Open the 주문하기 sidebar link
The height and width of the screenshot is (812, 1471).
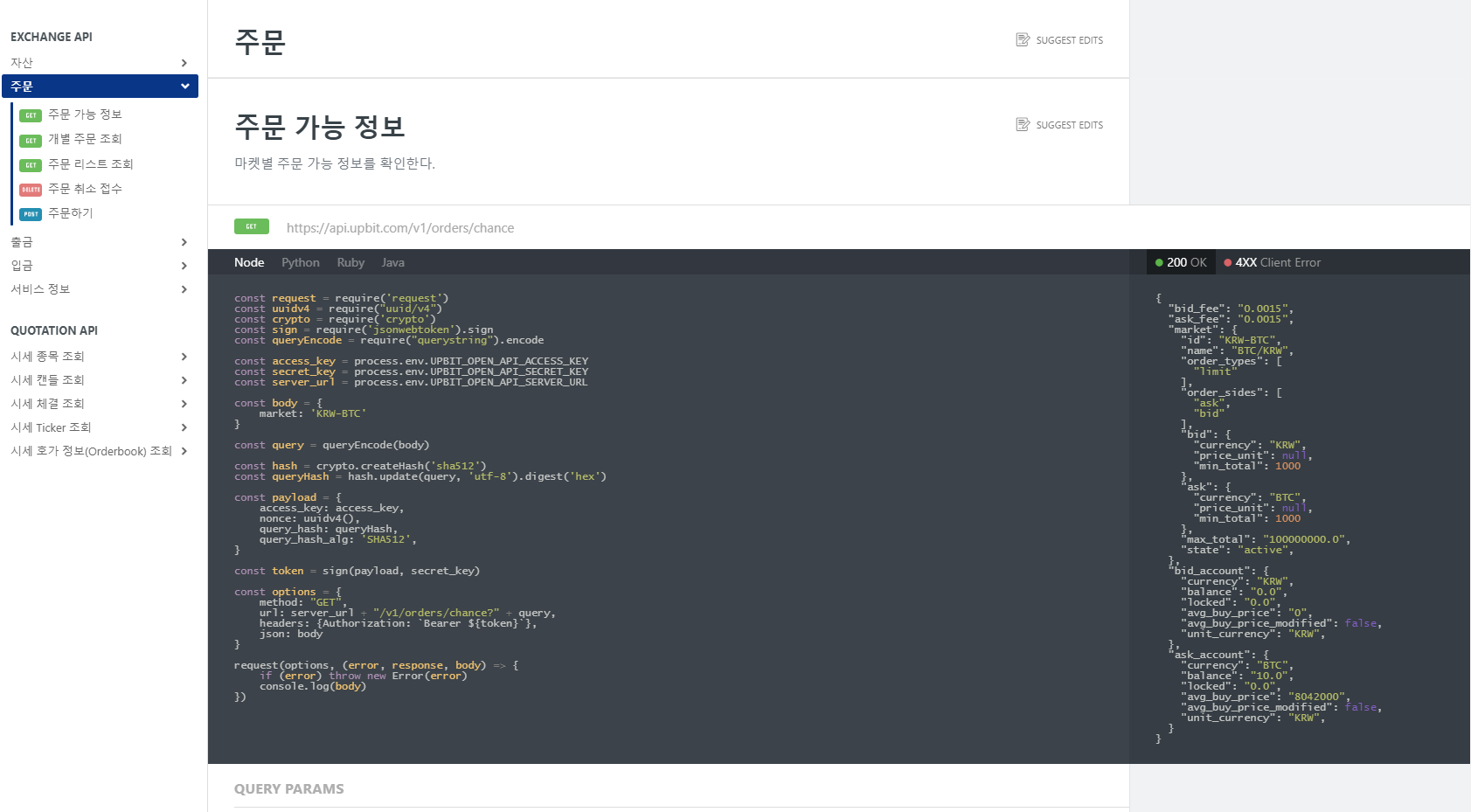click(x=70, y=213)
